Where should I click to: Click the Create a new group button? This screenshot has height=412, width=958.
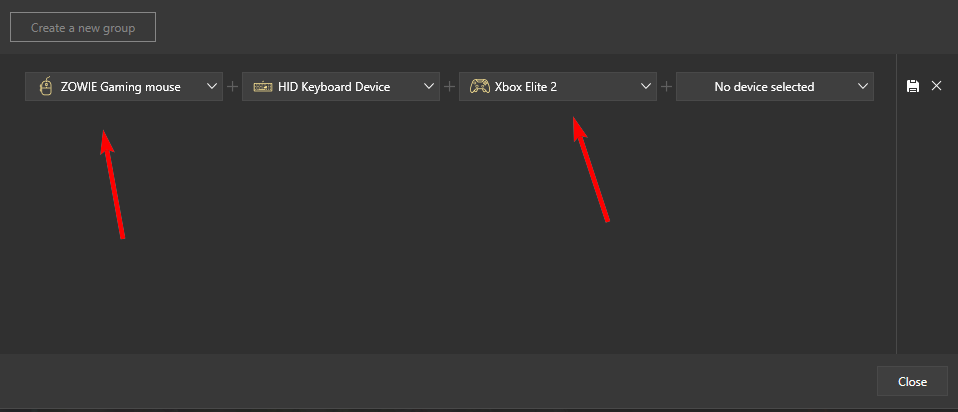click(x=83, y=28)
